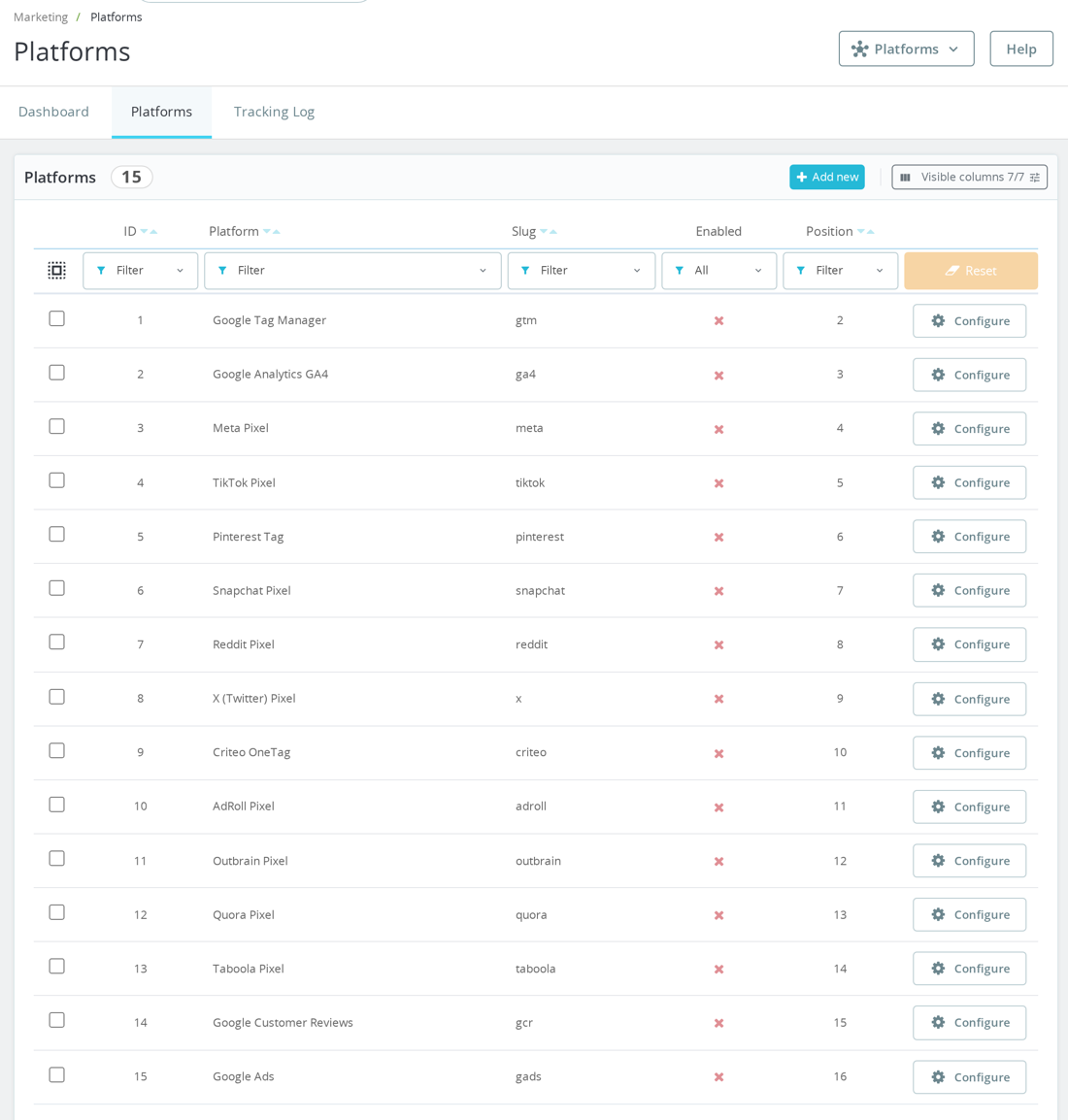The width and height of the screenshot is (1068, 1120).
Task: Click enabled red X for Google Customer Reviews
Action: point(718,1023)
